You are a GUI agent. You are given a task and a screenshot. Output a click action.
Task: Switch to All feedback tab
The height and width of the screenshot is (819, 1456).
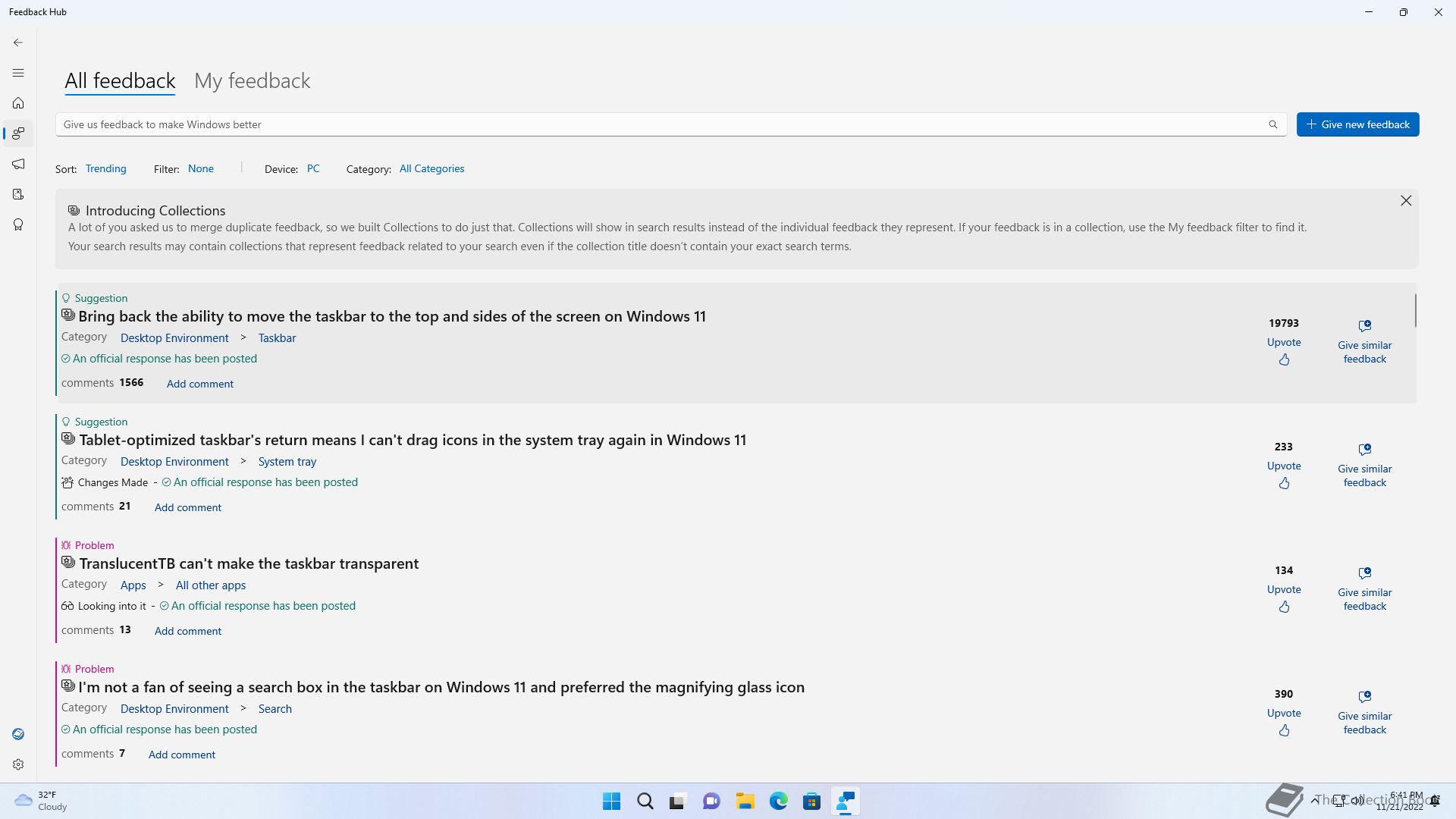coord(120,80)
